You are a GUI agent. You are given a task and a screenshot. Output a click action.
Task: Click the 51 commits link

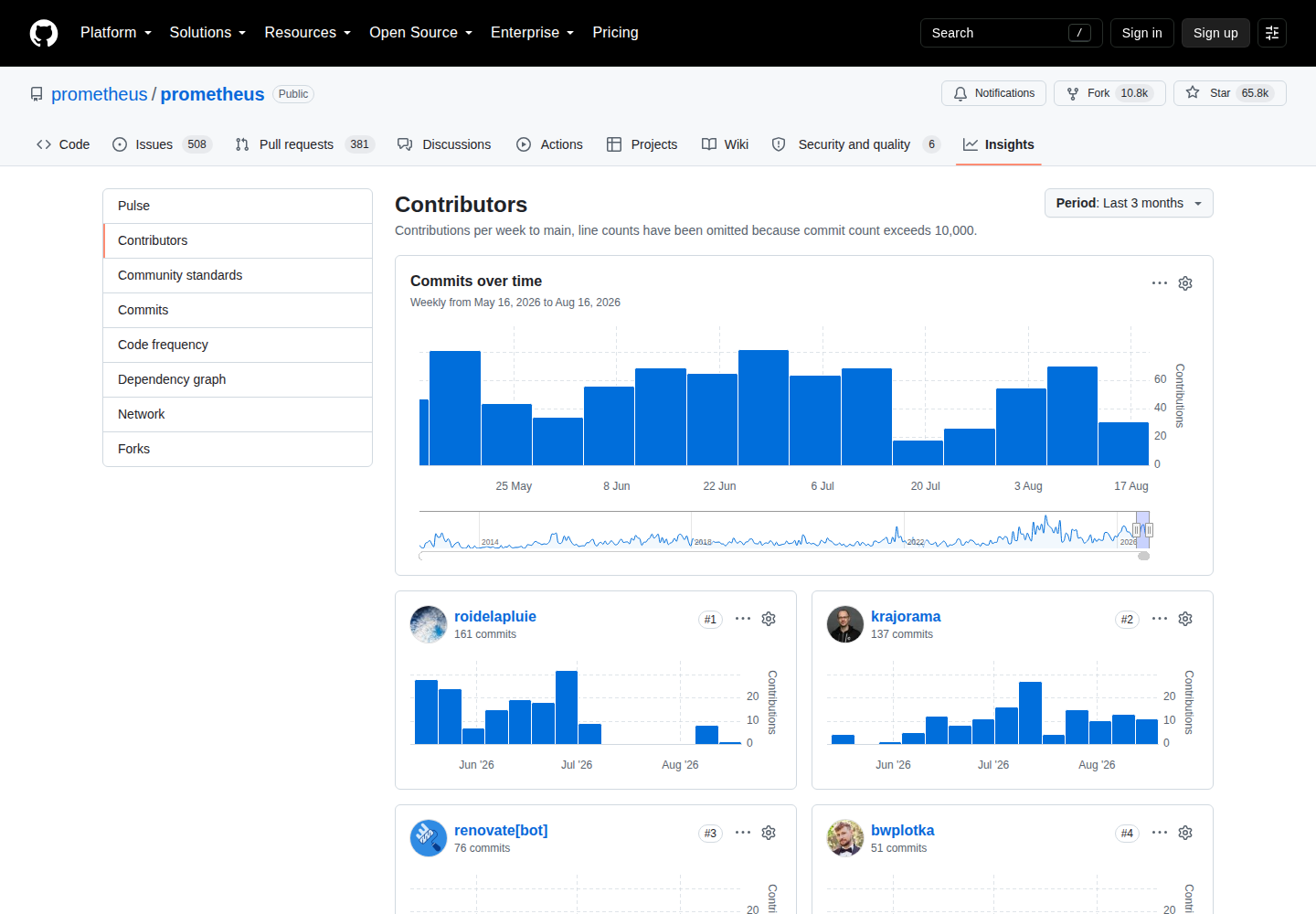pyautogui.click(x=899, y=848)
